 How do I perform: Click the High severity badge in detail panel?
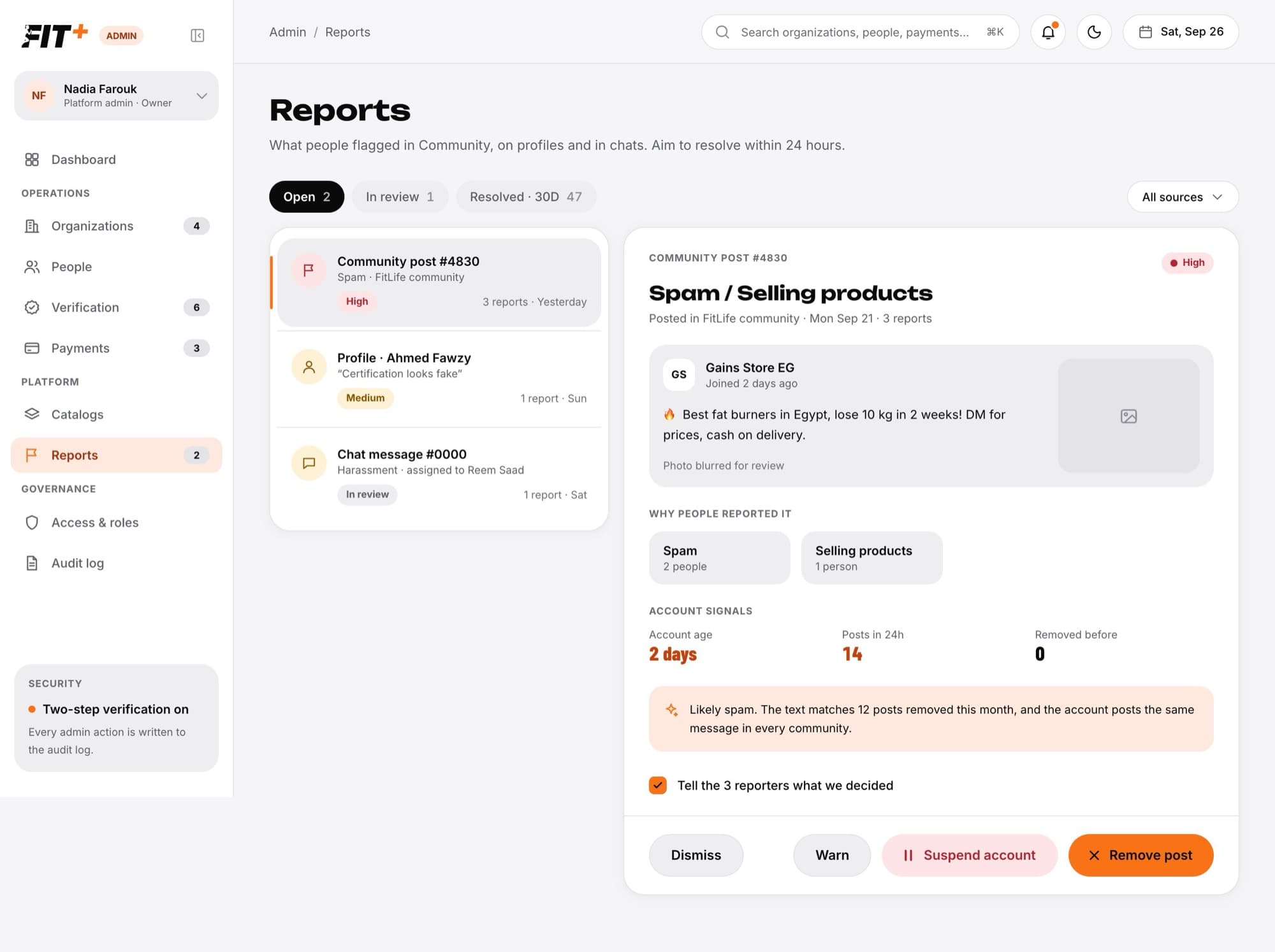point(1187,263)
